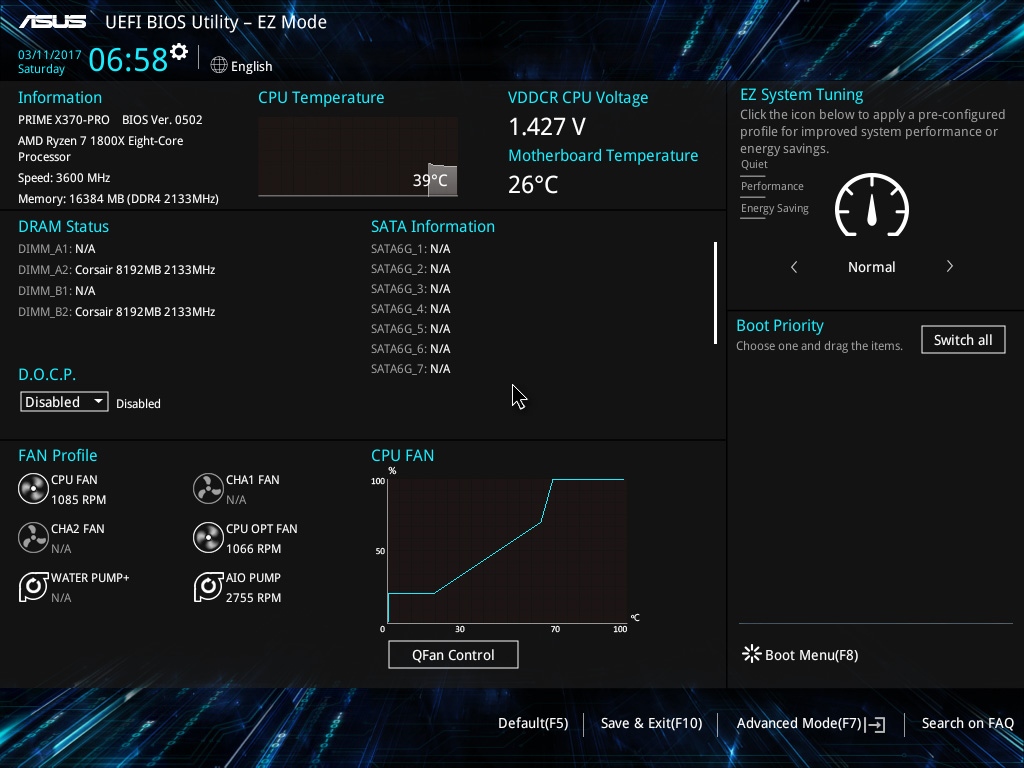This screenshot has height=768, width=1024.
Task: Click the Switch all button
Action: (963, 340)
